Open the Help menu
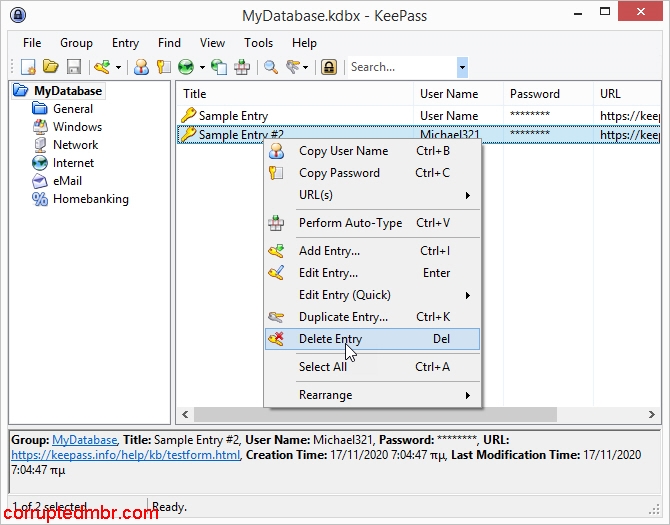The image size is (670, 525). click(x=304, y=43)
